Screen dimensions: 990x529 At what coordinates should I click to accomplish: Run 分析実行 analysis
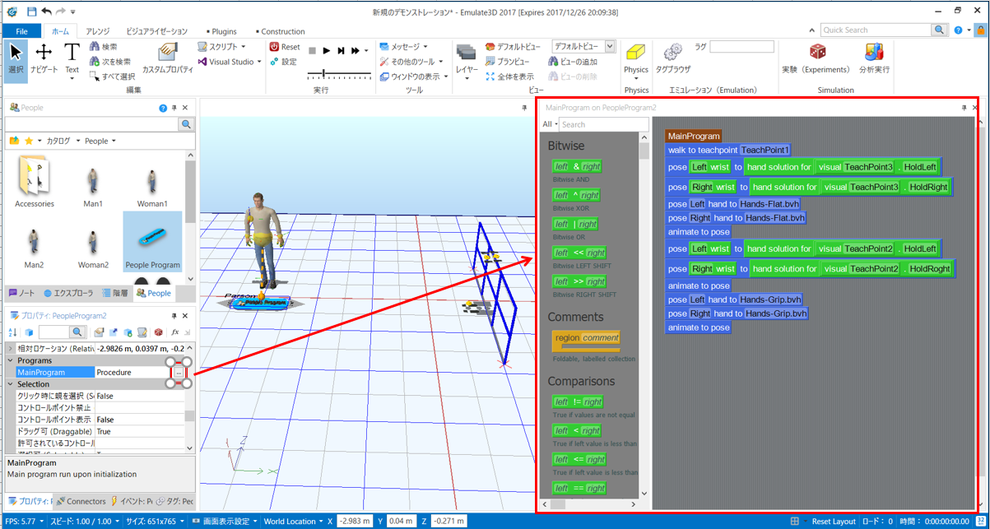(x=874, y=59)
